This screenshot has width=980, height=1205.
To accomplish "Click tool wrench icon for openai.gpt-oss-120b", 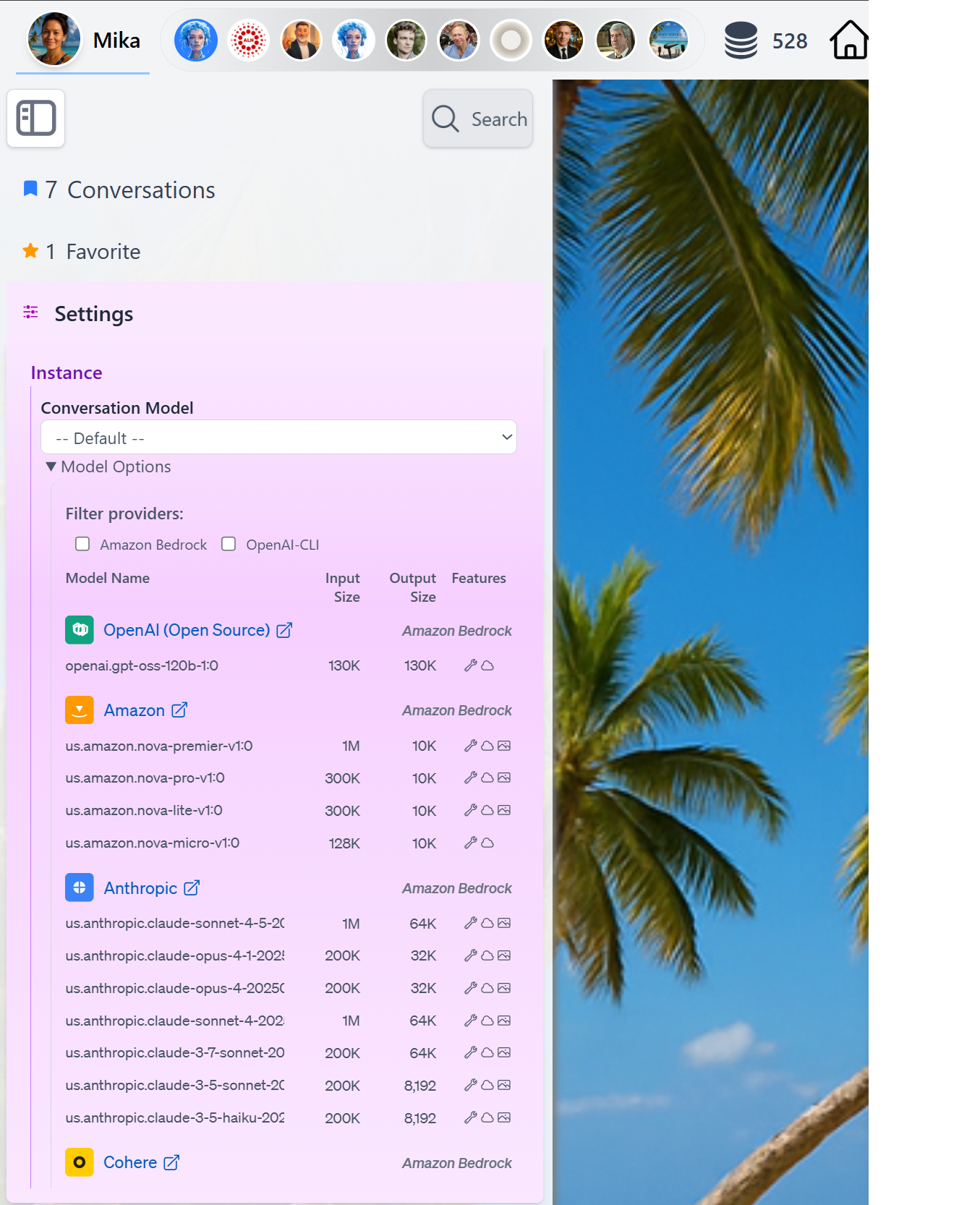I will tap(471, 665).
